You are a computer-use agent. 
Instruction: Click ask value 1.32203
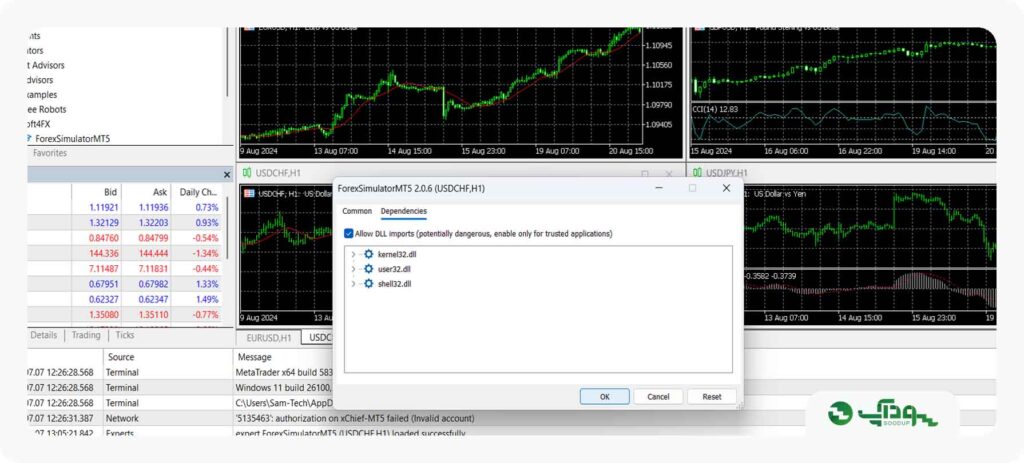click(152, 223)
